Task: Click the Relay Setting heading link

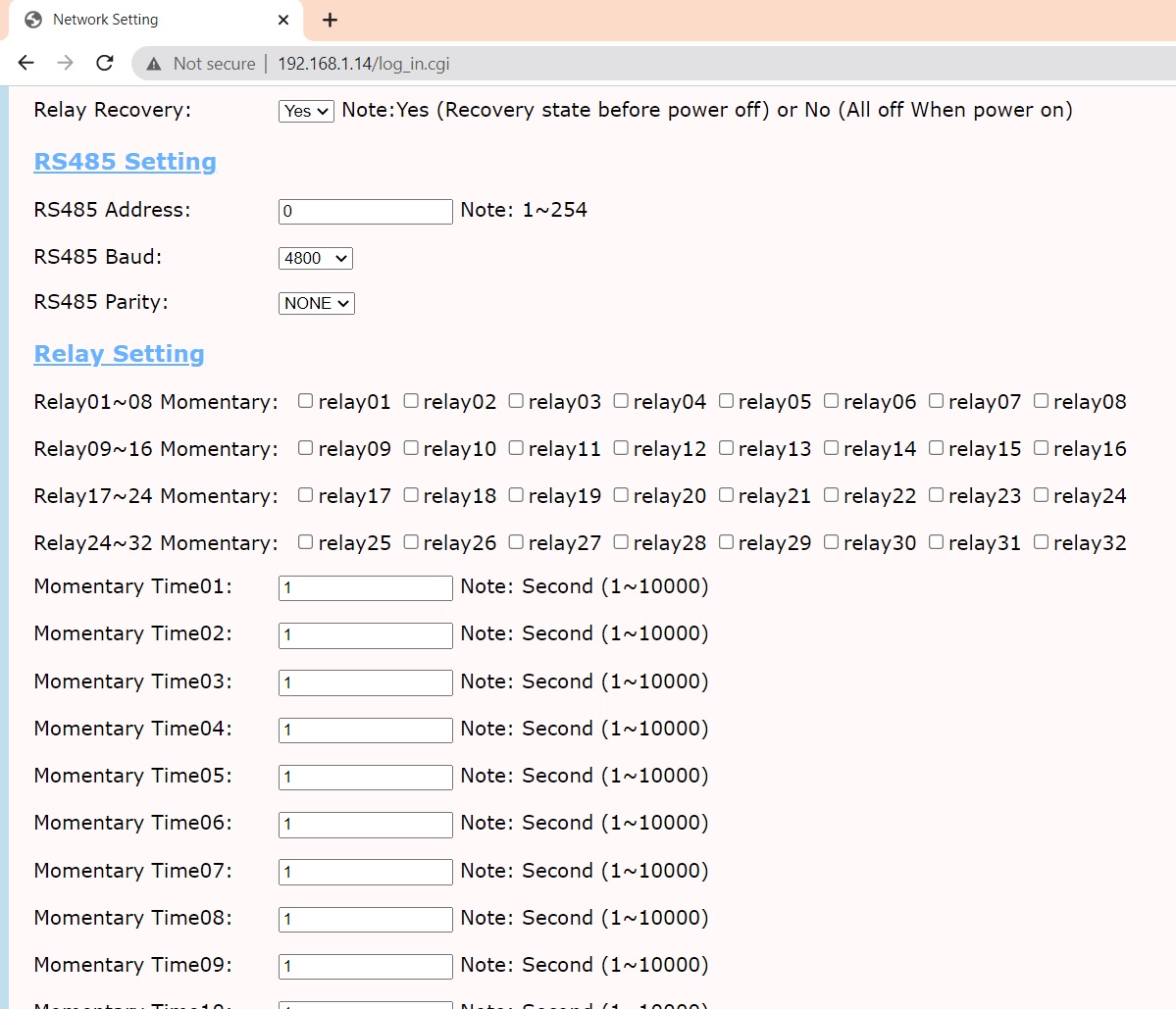Action: point(119,354)
